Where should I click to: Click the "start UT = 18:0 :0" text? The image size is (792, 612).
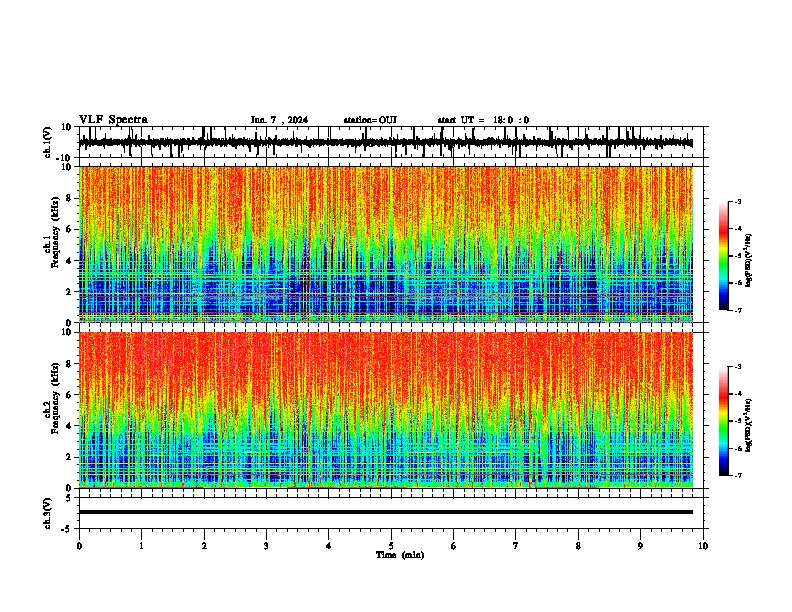[x=483, y=120]
